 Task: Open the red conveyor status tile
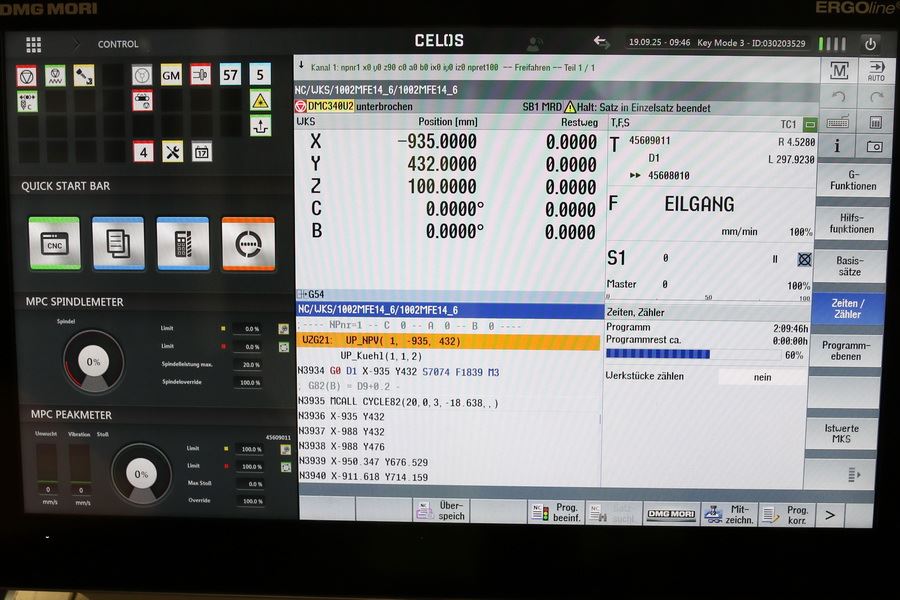142,100
